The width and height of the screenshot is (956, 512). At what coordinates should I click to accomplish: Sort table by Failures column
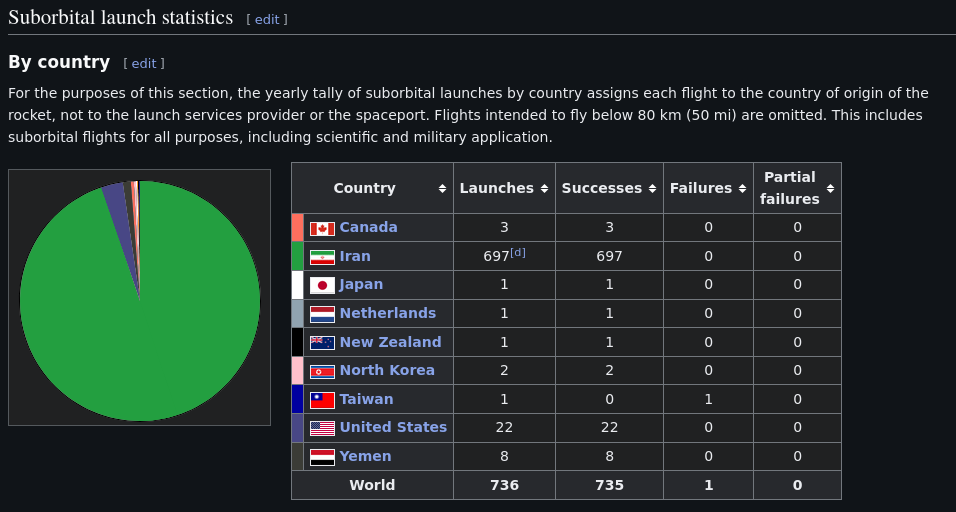pos(742,189)
